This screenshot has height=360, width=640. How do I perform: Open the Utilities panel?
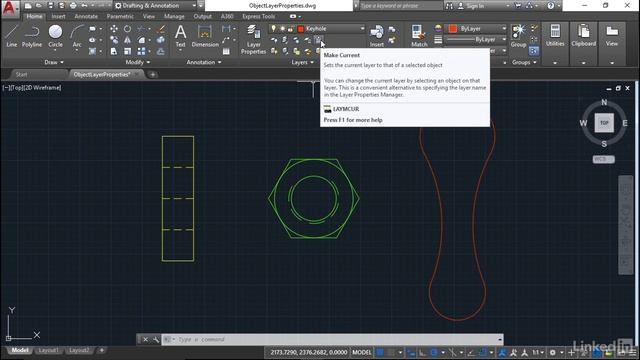click(555, 36)
